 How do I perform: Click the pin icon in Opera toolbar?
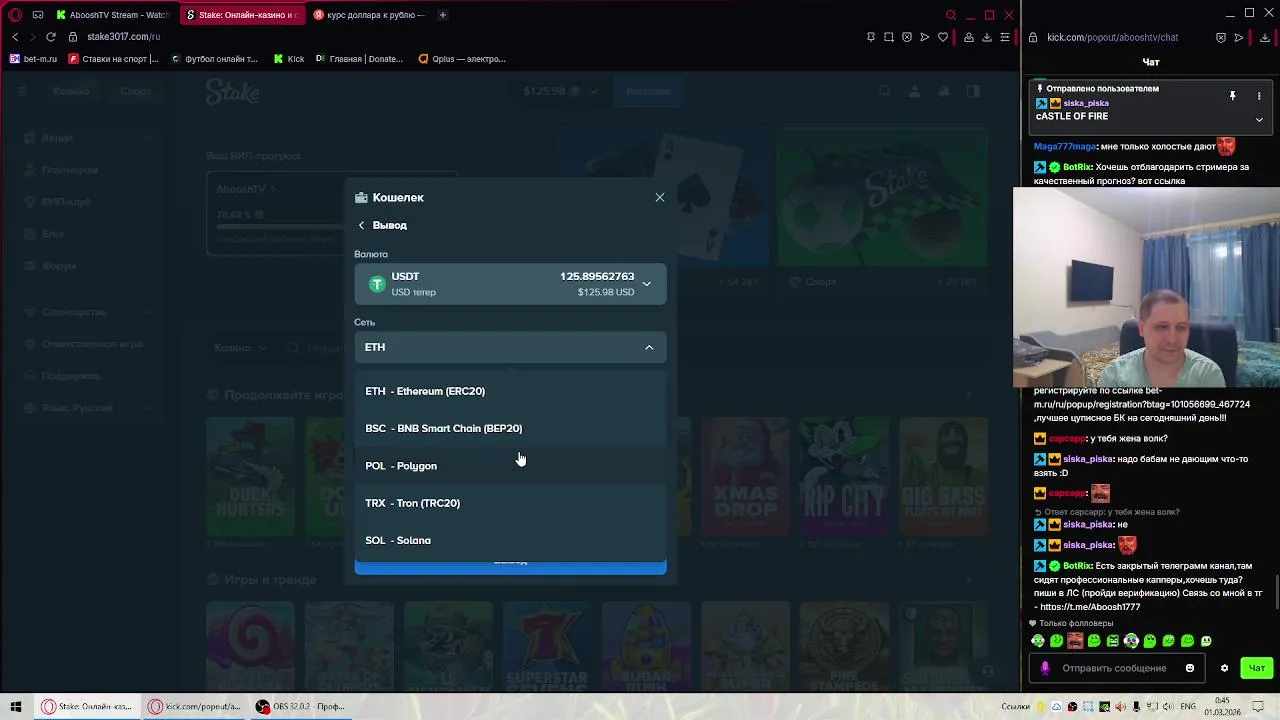pos(870,37)
